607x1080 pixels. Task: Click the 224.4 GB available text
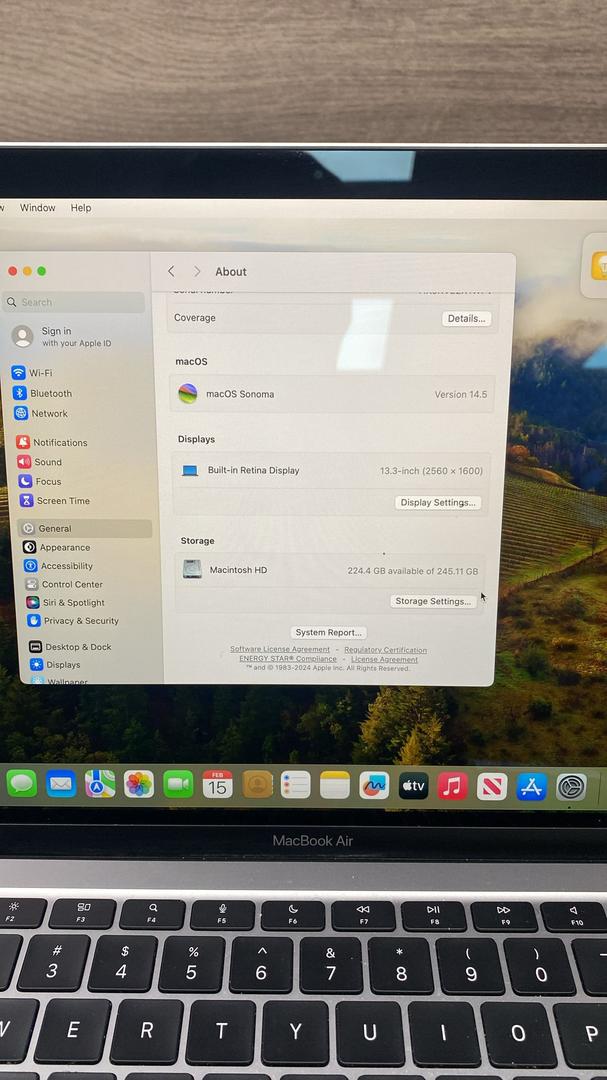coord(413,571)
